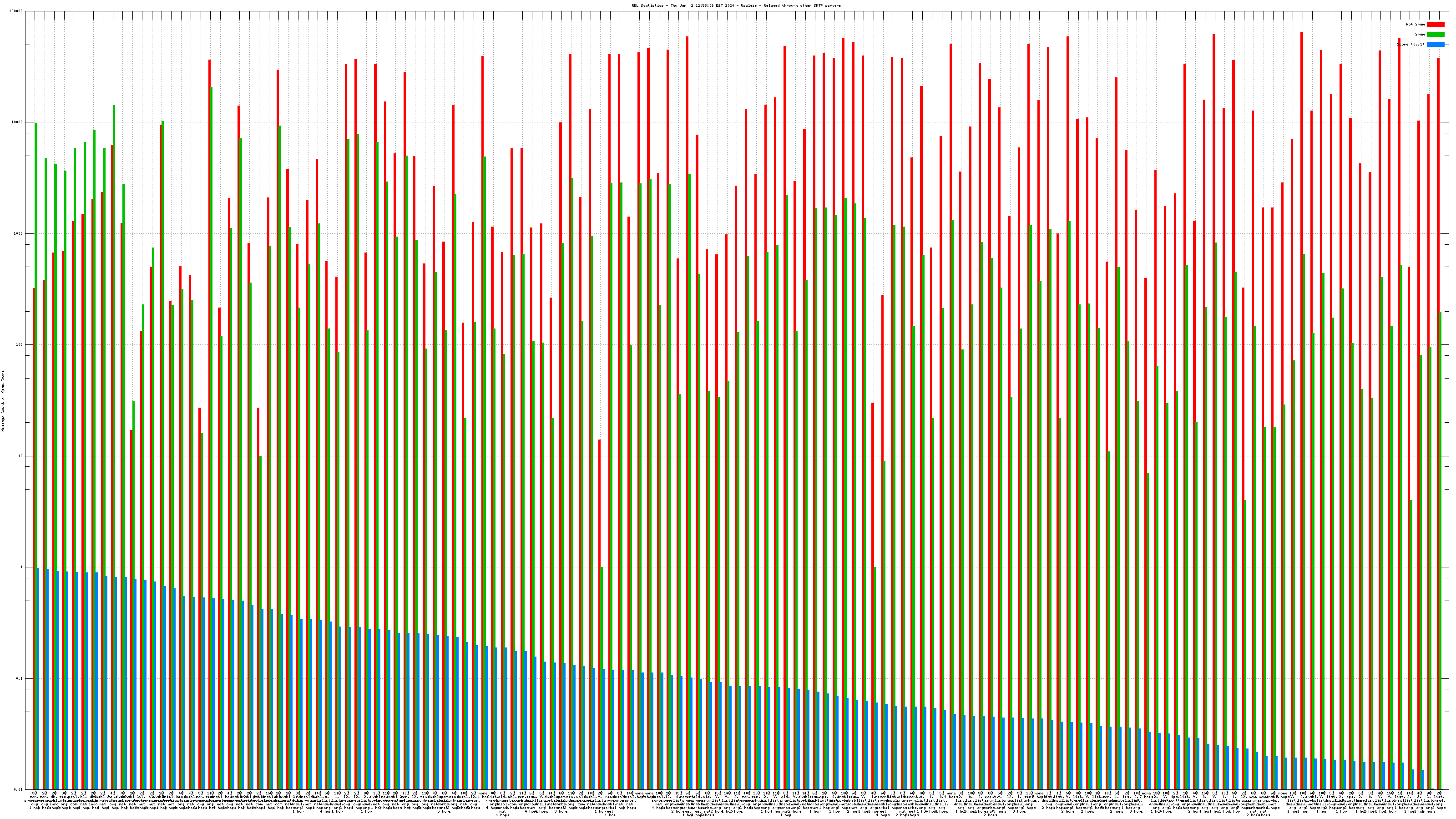Click the first '3@ zen.' x-axis label
The height and width of the screenshot is (819, 1456).
pyautogui.click(x=34, y=795)
